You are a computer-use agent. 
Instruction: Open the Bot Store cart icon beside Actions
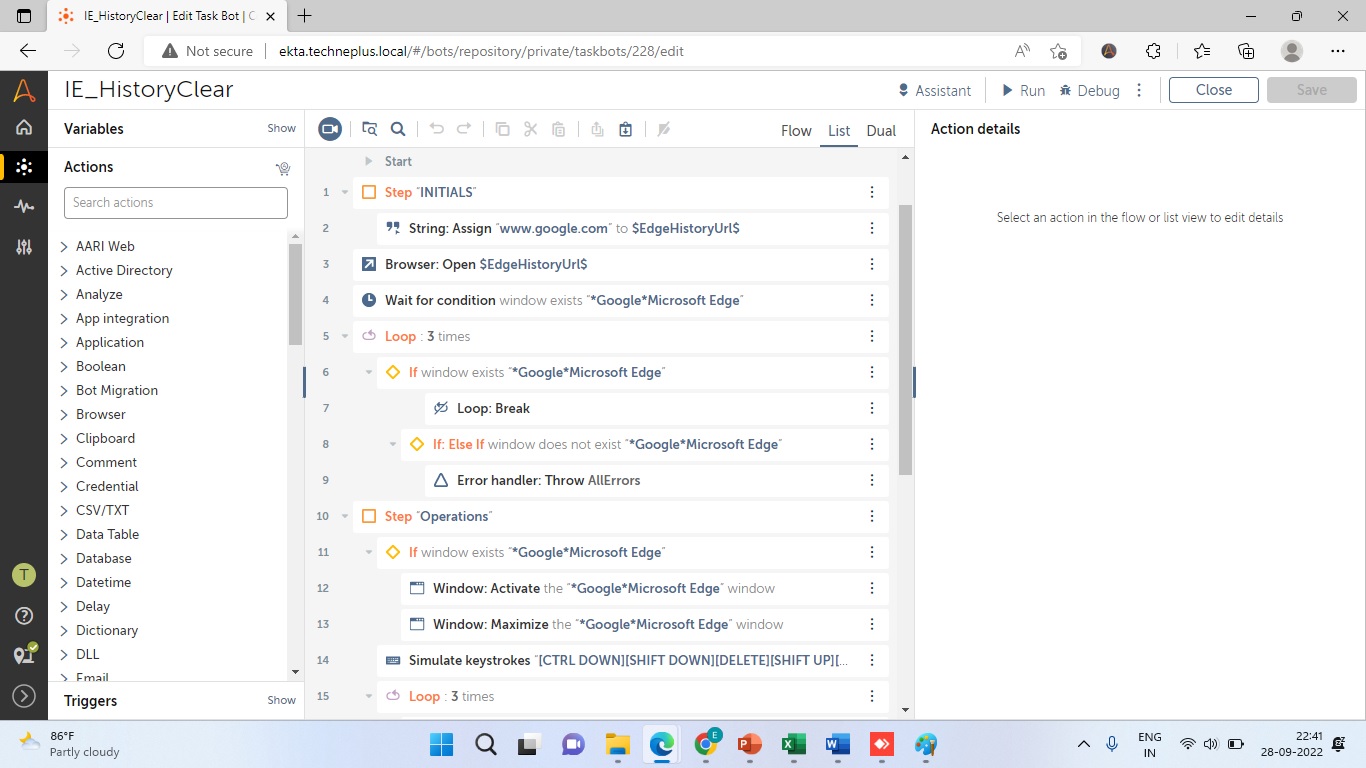pos(283,168)
